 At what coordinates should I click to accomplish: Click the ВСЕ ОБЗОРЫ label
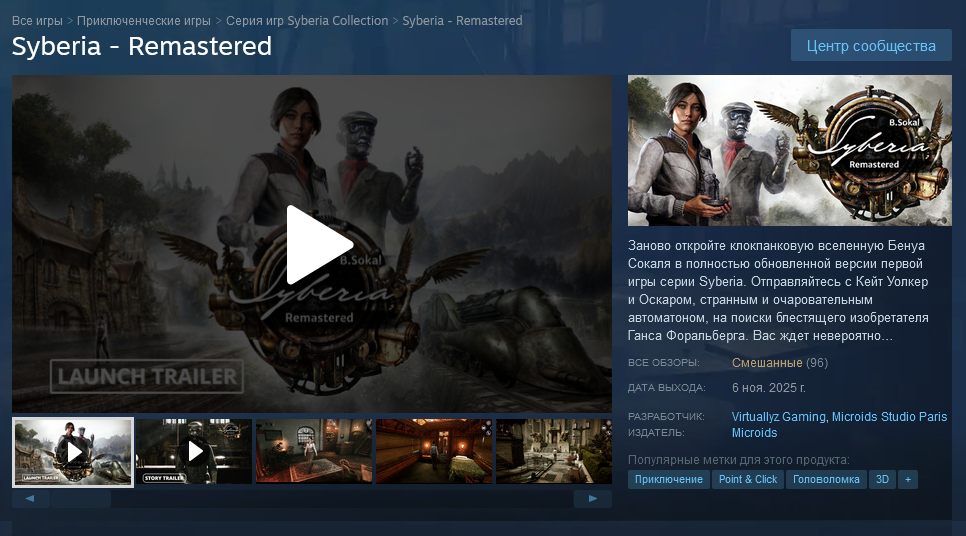pyautogui.click(x=664, y=363)
